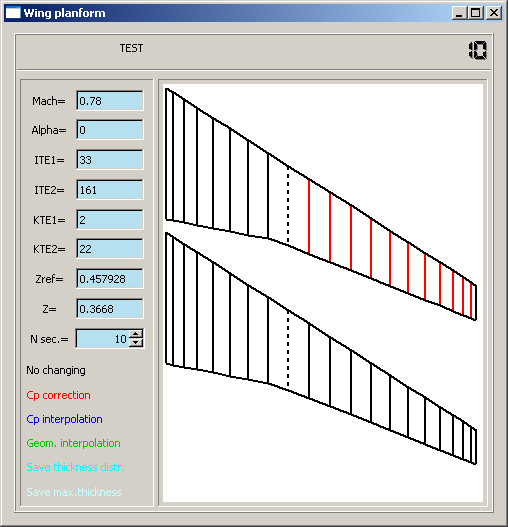Click the Wing planform window title icon

[x=13, y=13]
